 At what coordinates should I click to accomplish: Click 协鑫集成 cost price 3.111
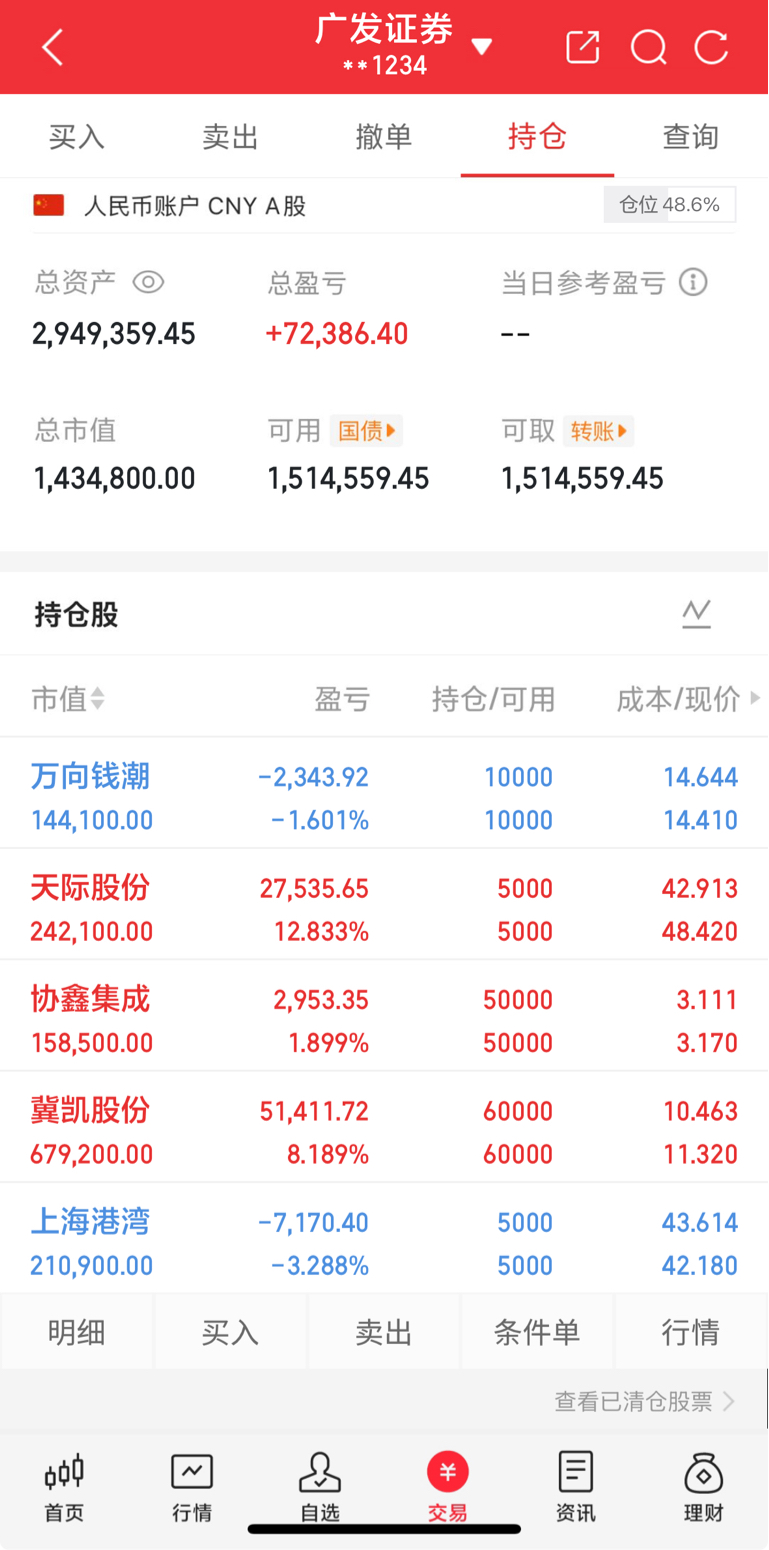pos(707,999)
